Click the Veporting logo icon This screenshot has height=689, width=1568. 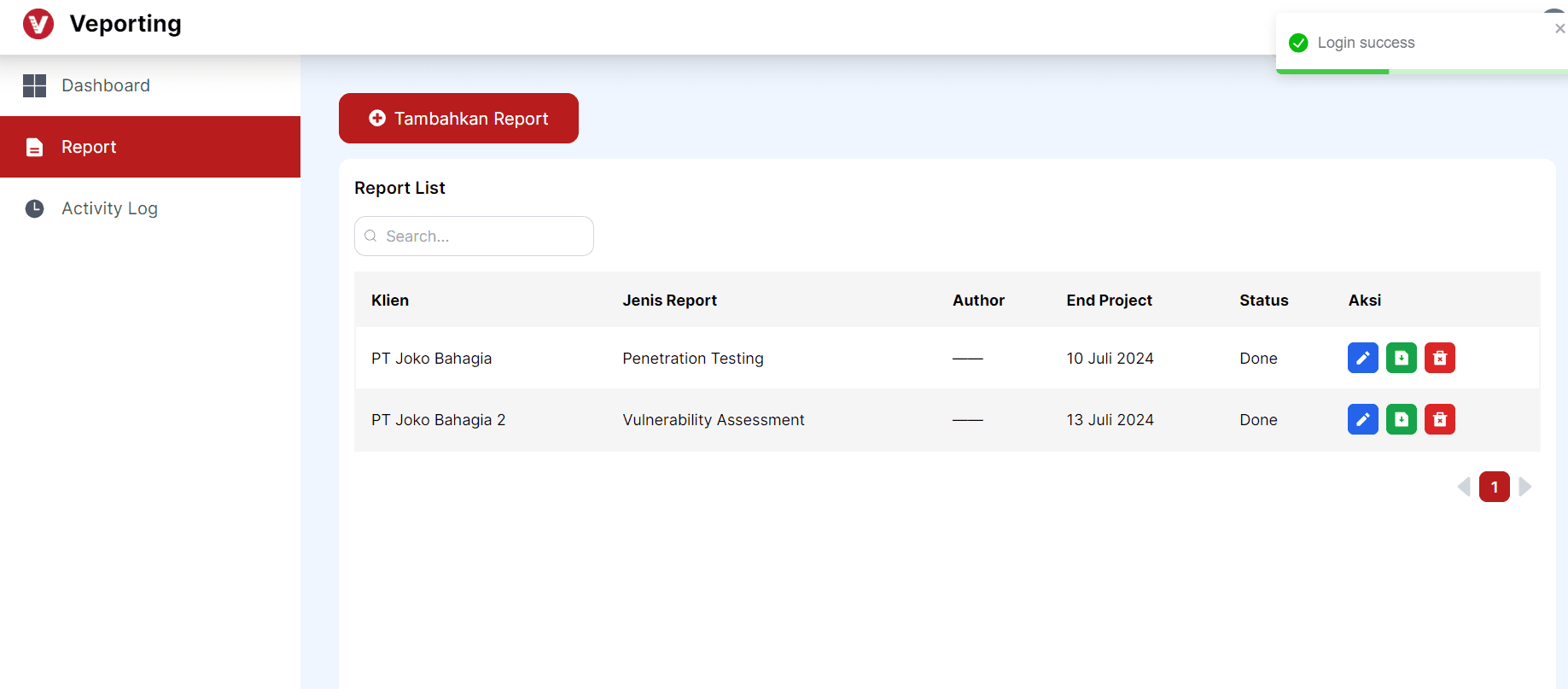point(38,24)
